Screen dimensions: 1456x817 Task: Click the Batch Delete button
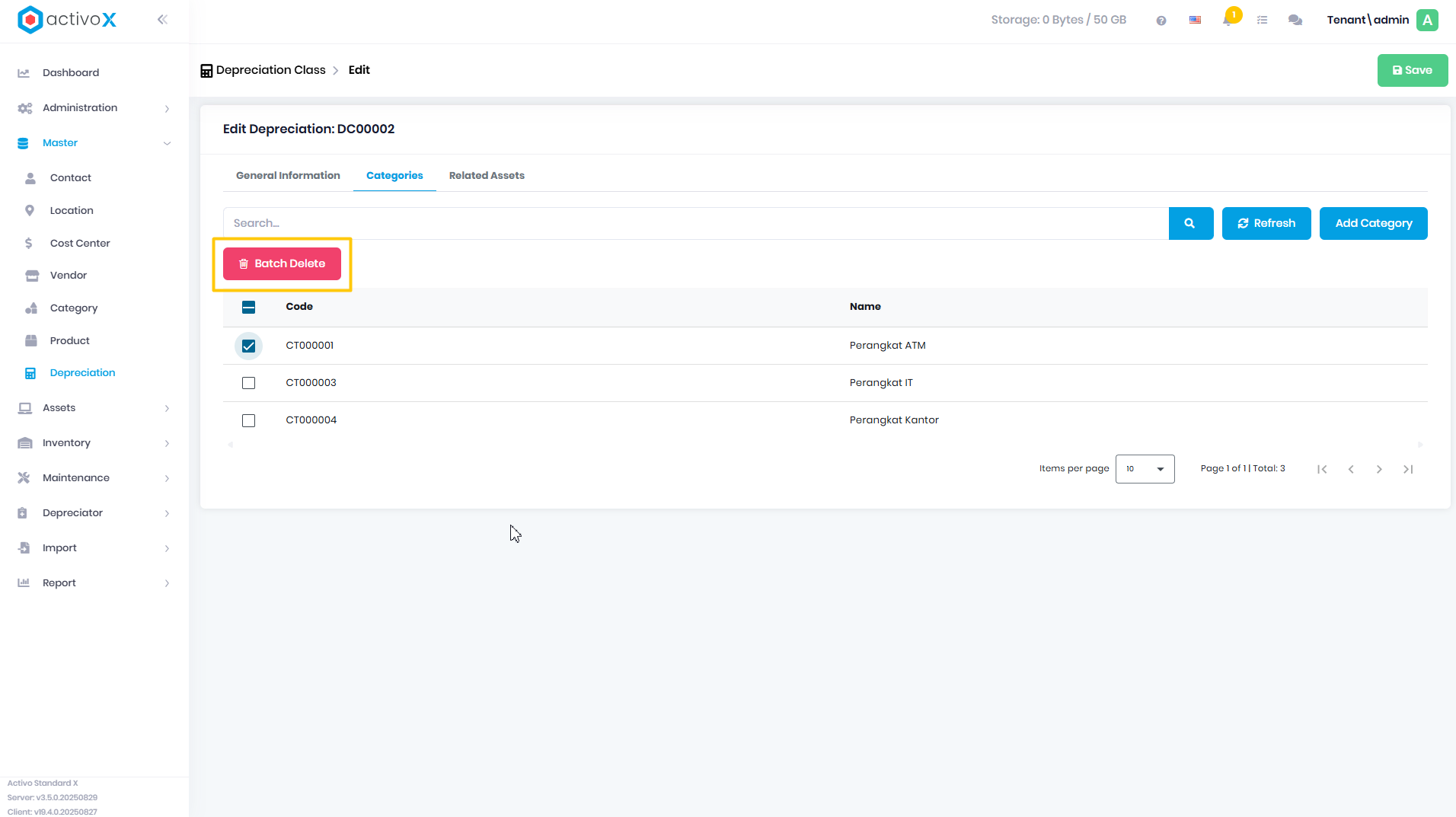282,264
